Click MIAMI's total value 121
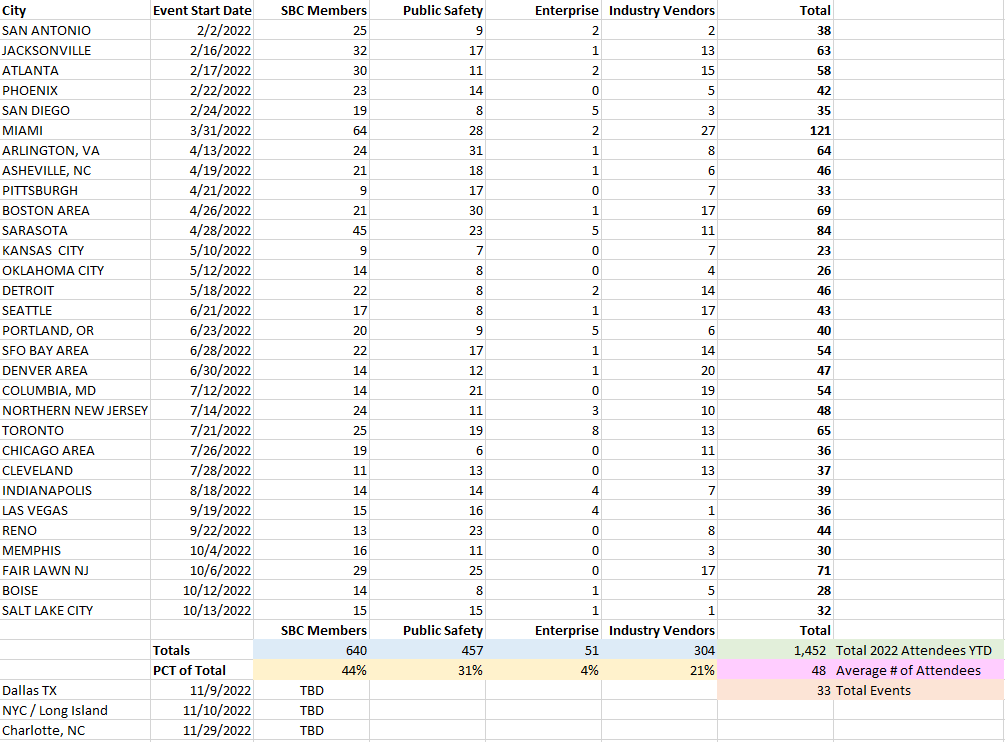 [775, 130]
